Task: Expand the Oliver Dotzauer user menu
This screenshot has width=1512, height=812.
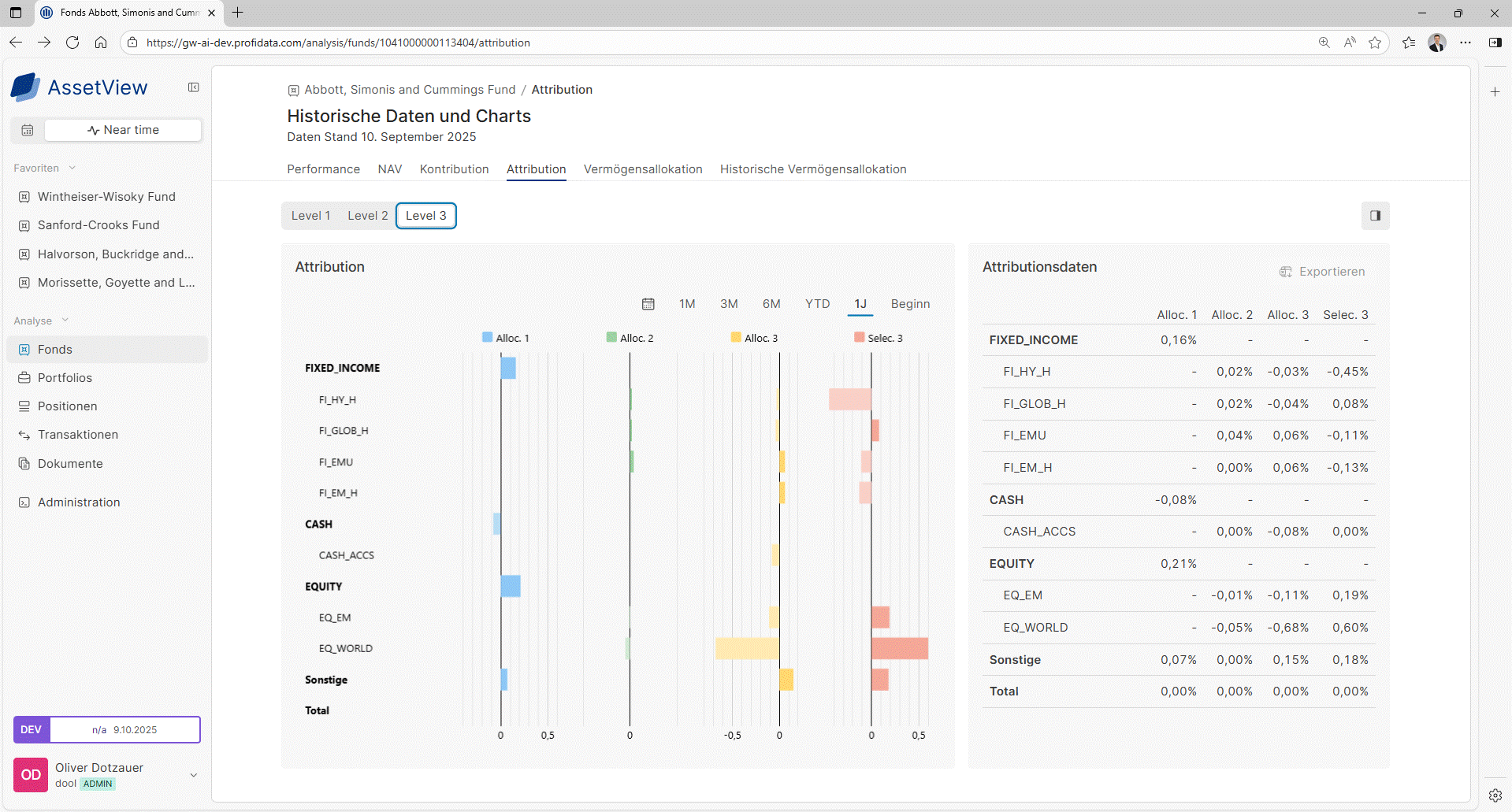Action: 193,775
